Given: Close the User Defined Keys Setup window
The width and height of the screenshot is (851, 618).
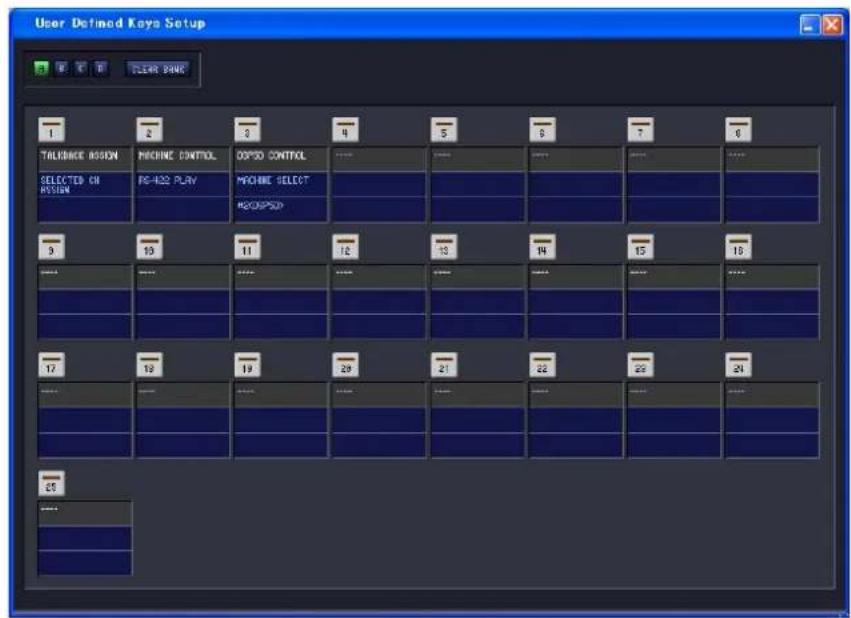Looking at the screenshot, I should pyautogui.click(x=833, y=24).
